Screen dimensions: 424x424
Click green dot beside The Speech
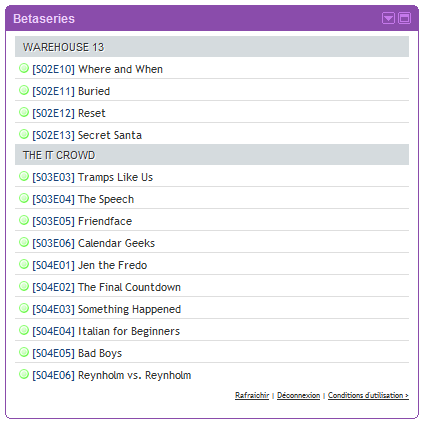[24, 198]
